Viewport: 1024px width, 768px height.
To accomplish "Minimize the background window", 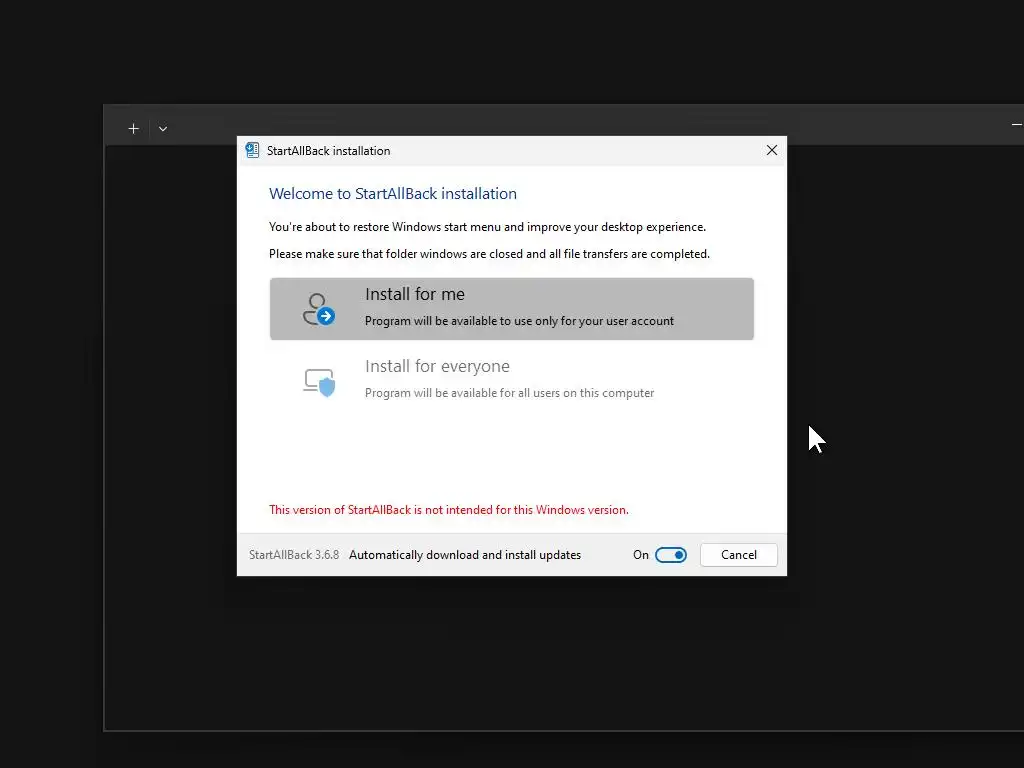I will 1017,124.
